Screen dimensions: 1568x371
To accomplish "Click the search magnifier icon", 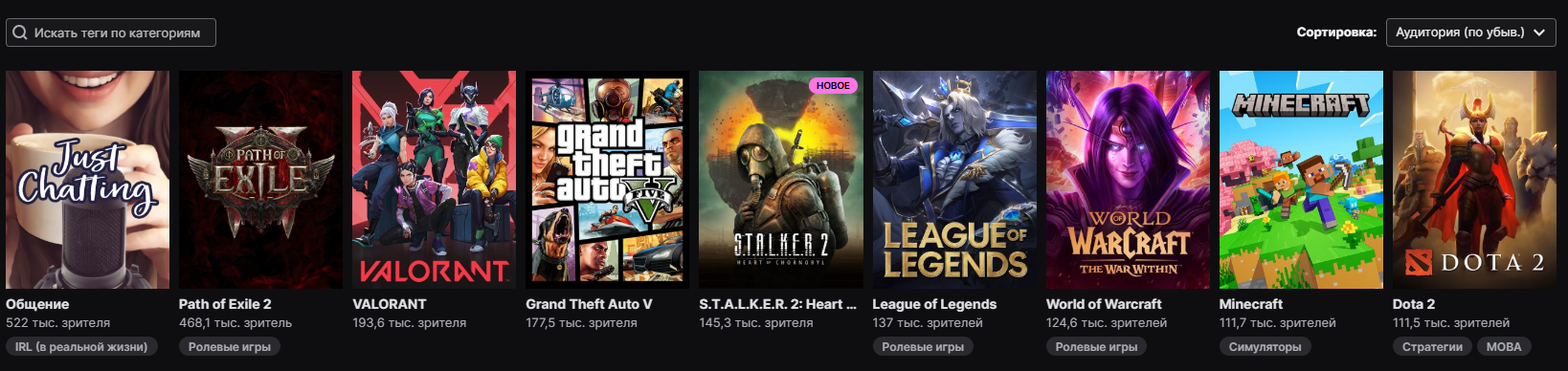I will [19, 33].
